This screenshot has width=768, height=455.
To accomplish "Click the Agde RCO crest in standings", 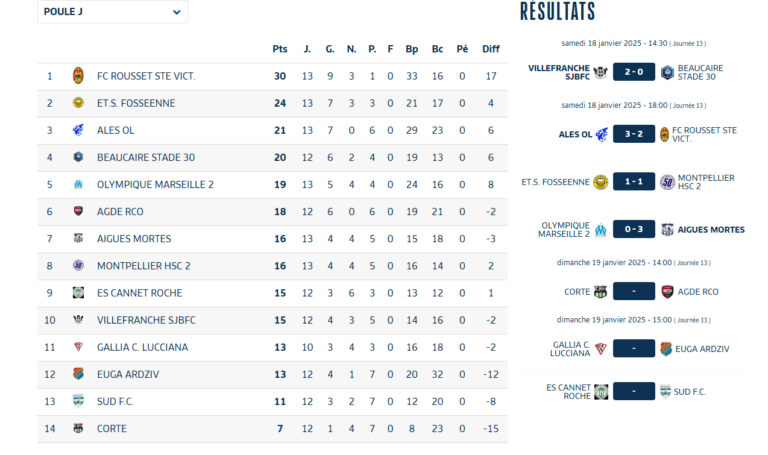I will (78, 211).
